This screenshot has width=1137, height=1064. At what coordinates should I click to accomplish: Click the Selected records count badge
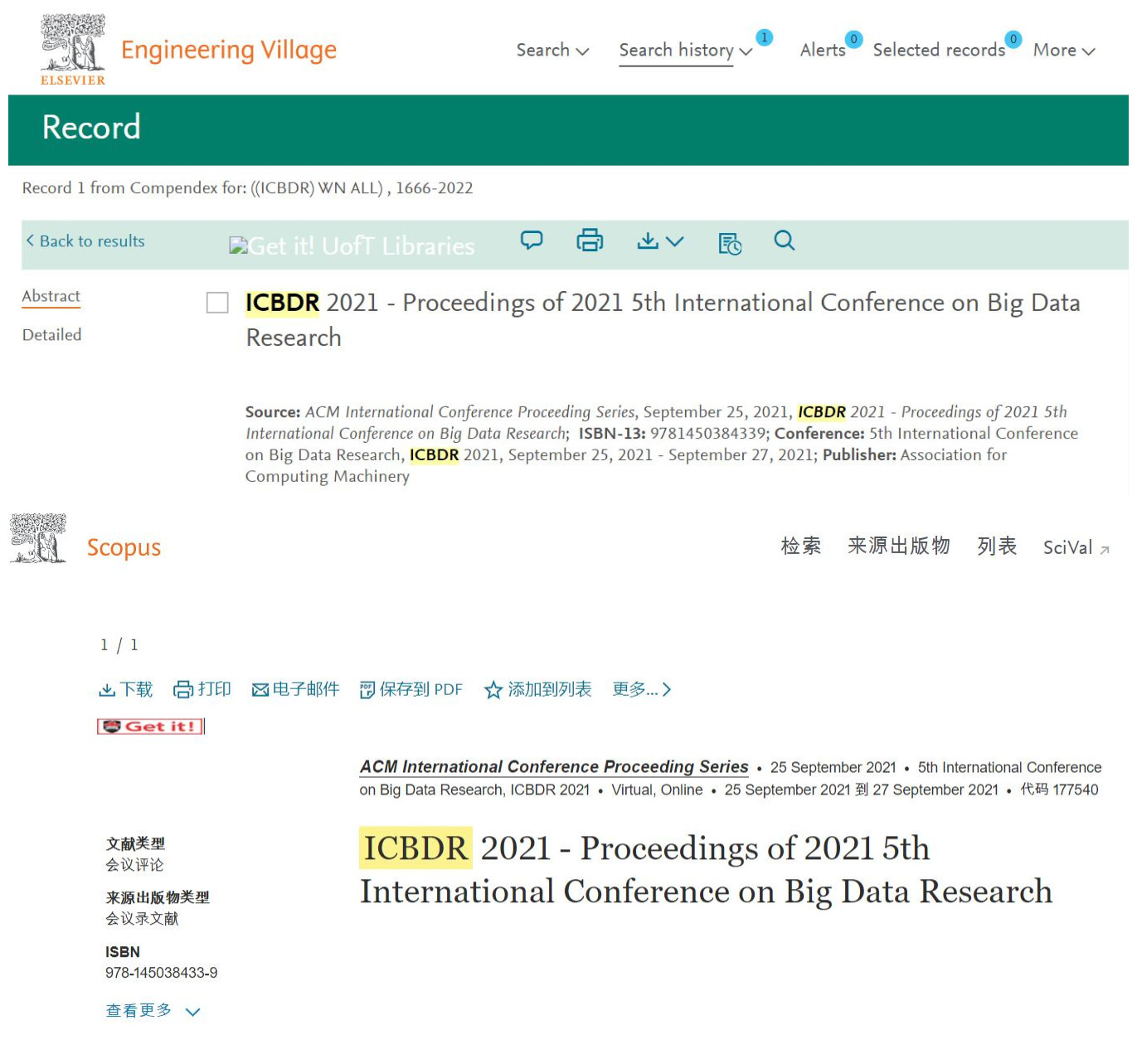(1013, 39)
